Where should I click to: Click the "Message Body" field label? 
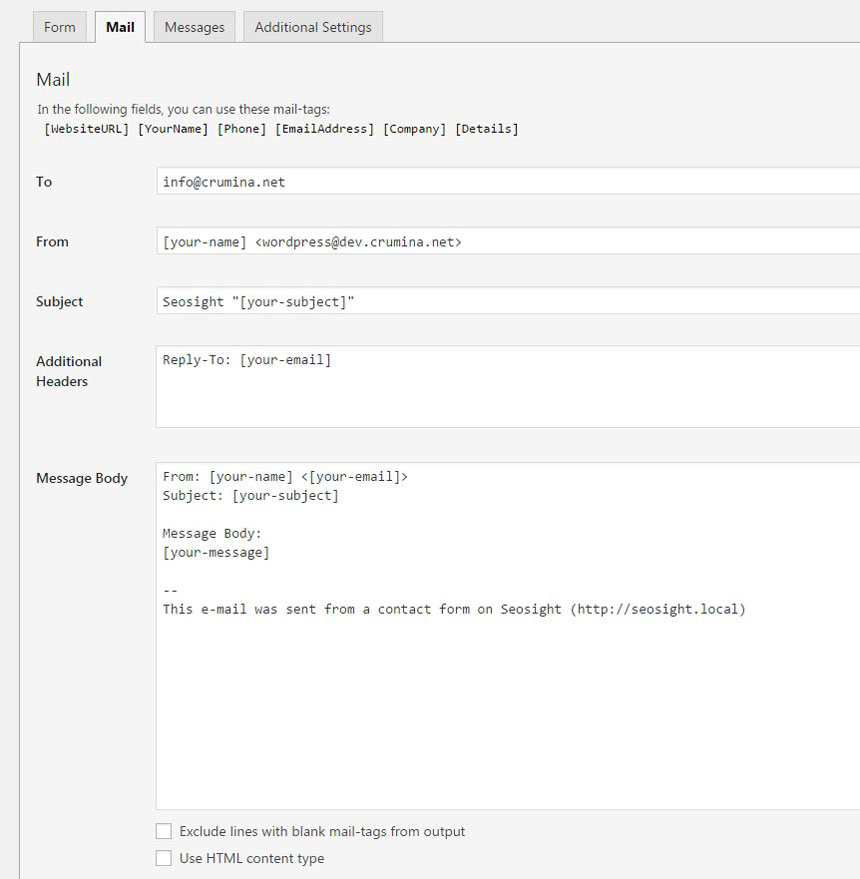tap(82, 478)
